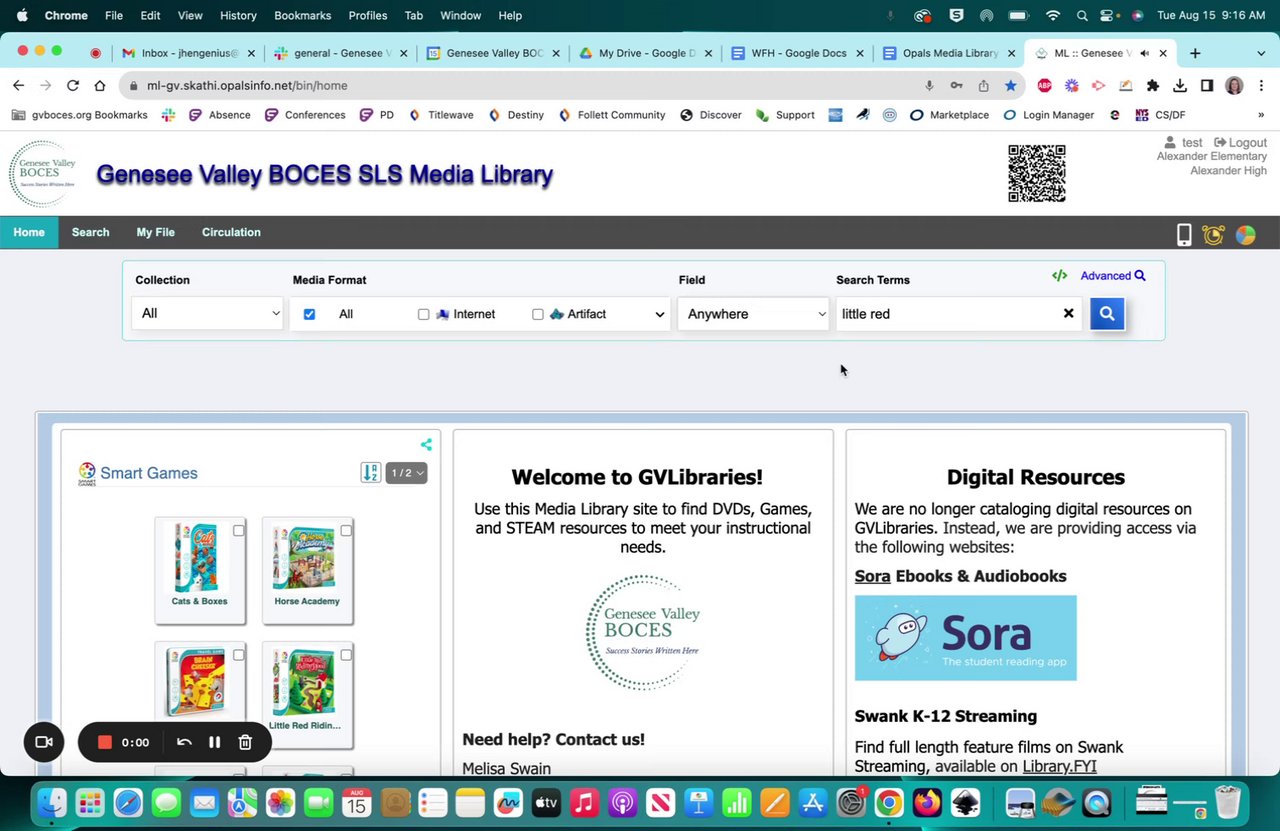Check the Artifact media format checkbox
The height and width of the screenshot is (831, 1280).
pyautogui.click(x=537, y=314)
